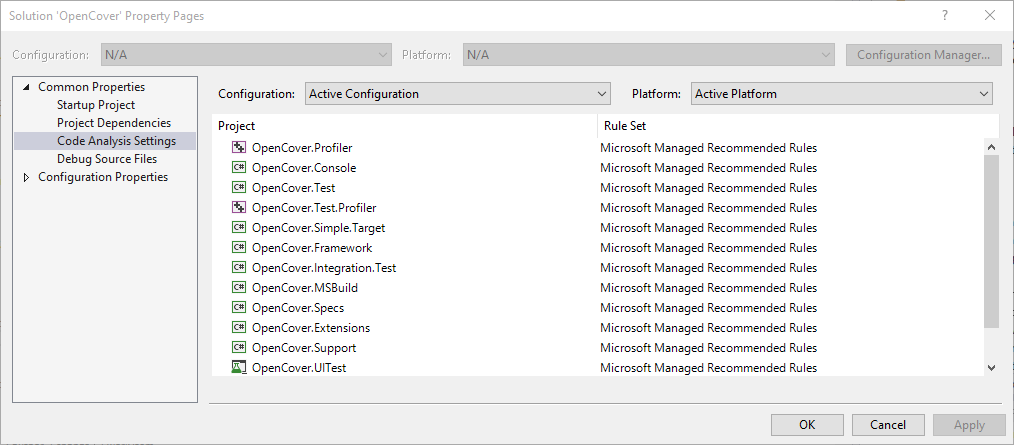Expand the Configuration Properties tree node
1014x445 pixels.
pos(26,177)
